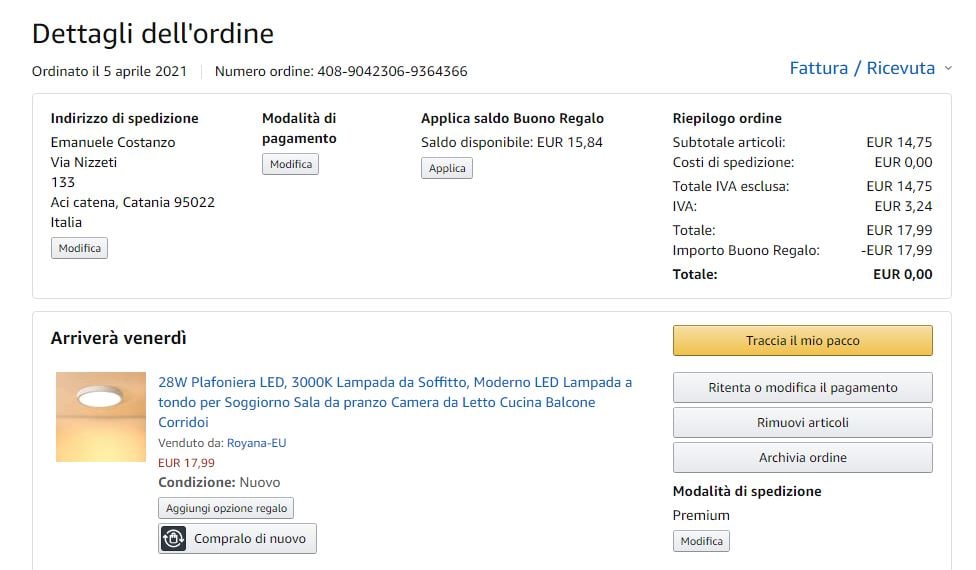Screen dimensions: 976x570
Task: Select the Rimuovi articoli button
Action: click(x=802, y=422)
